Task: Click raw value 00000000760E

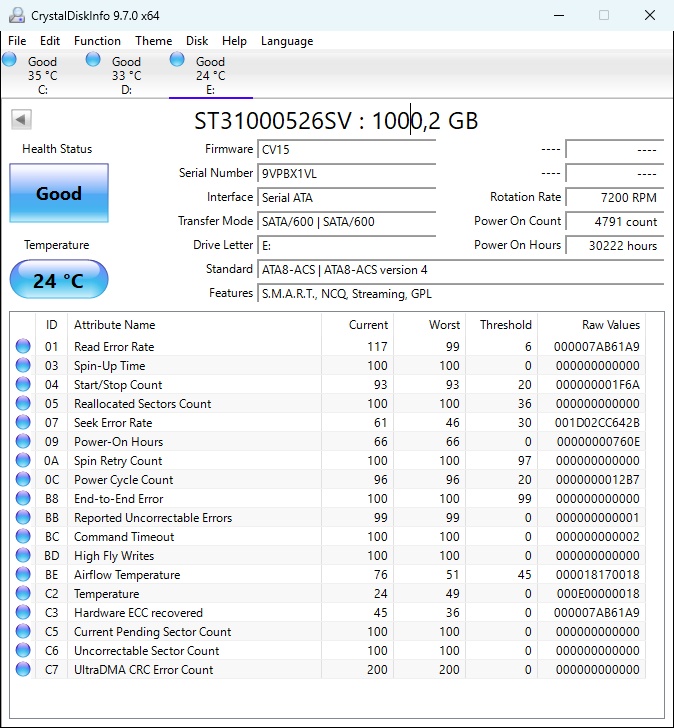Action: click(x=598, y=442)
